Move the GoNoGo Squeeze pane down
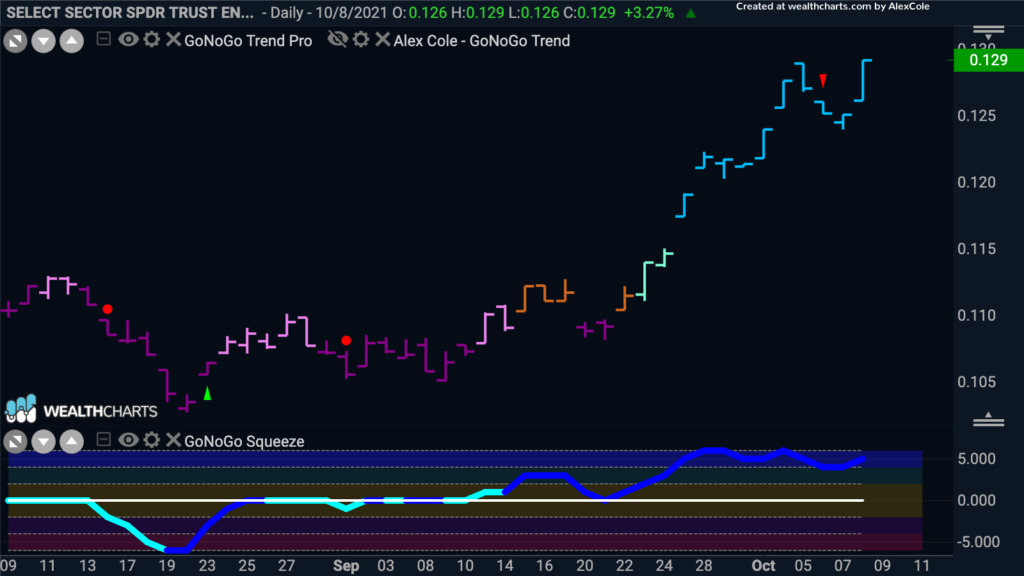 44,442
